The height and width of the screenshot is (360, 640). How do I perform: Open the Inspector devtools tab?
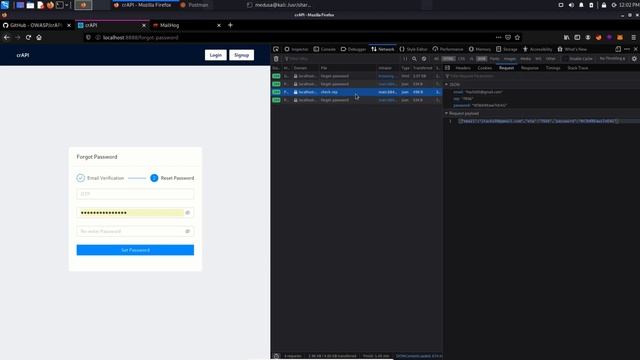point(296,49)
